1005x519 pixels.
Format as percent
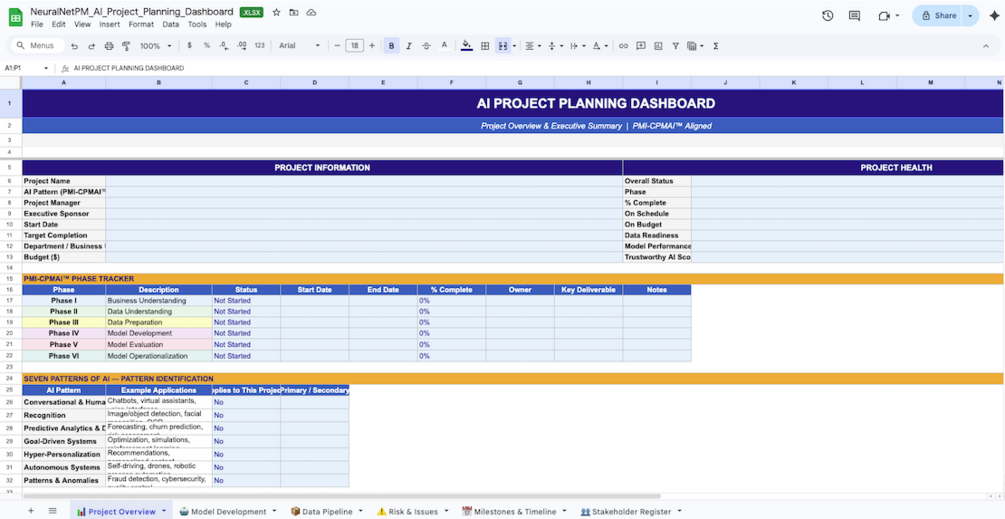pos(206,46)
